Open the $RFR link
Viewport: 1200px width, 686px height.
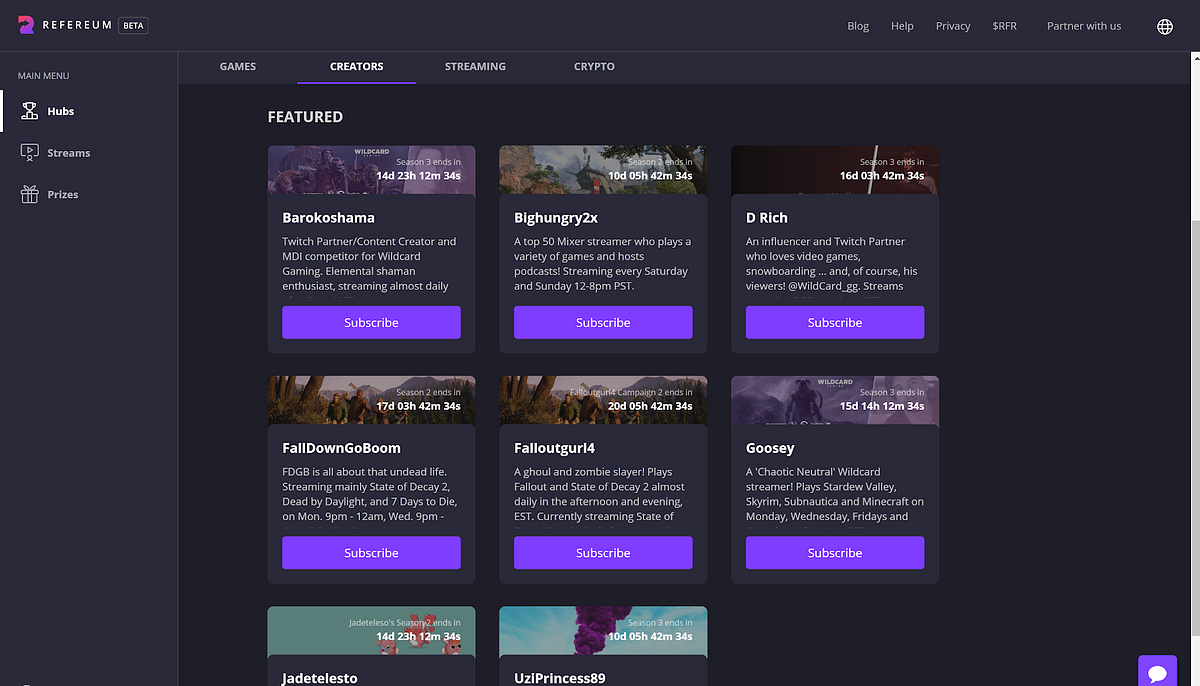pos(1004,26)
